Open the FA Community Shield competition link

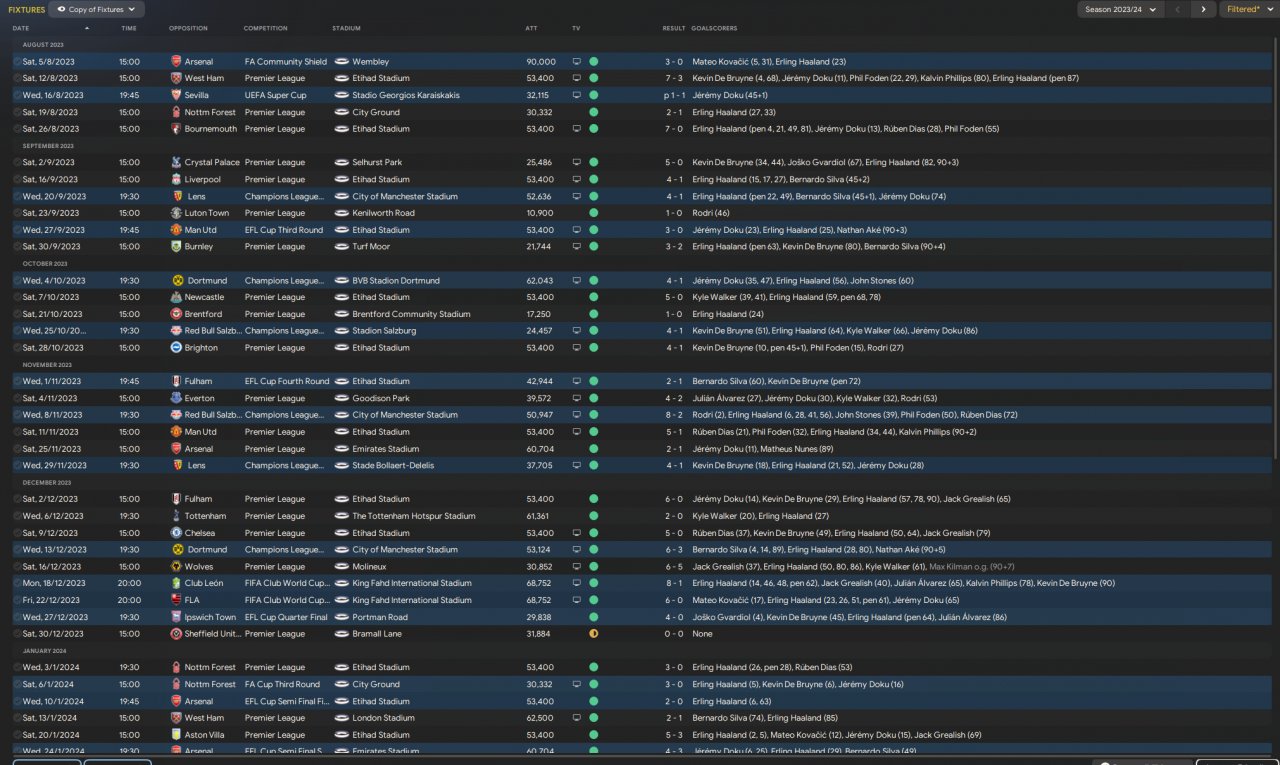click(x=286, y=62)
